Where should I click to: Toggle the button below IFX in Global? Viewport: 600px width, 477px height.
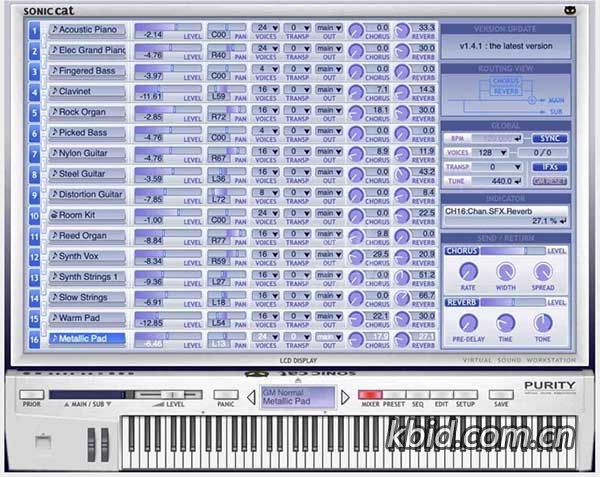coord(549,181)
